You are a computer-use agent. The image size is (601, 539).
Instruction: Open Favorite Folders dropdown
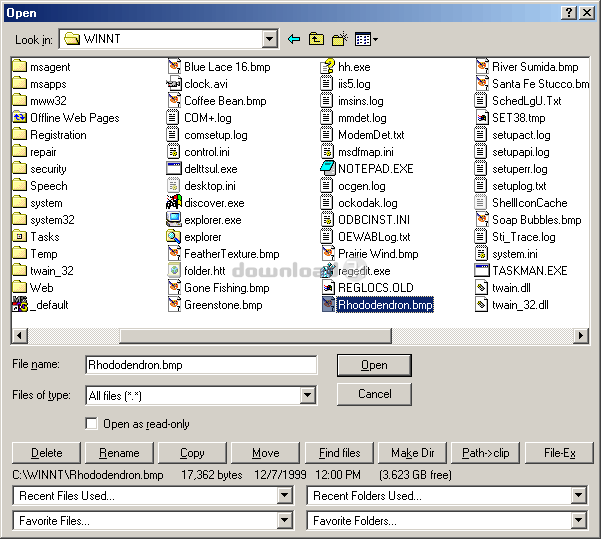click(x=578, y=521)
